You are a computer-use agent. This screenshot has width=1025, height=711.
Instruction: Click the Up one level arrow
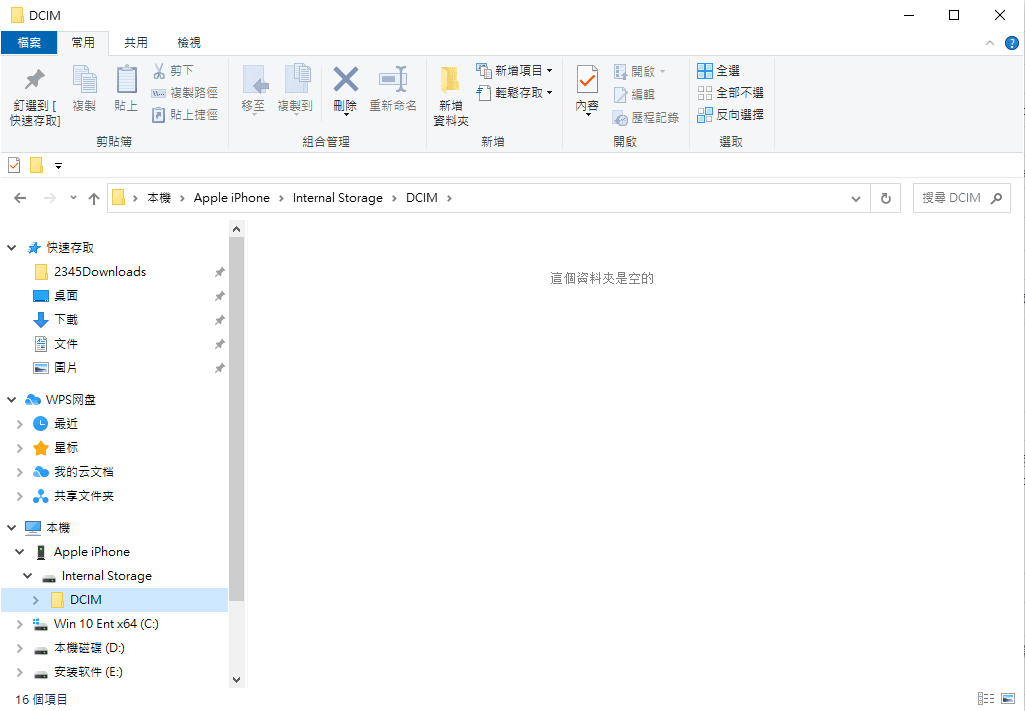point(94,198)
